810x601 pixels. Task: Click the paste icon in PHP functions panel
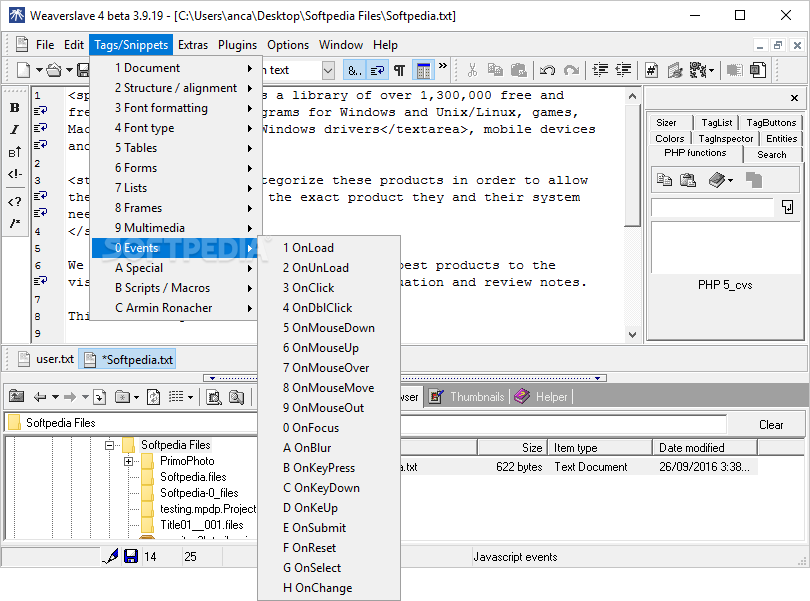click(x=688, y=180)
